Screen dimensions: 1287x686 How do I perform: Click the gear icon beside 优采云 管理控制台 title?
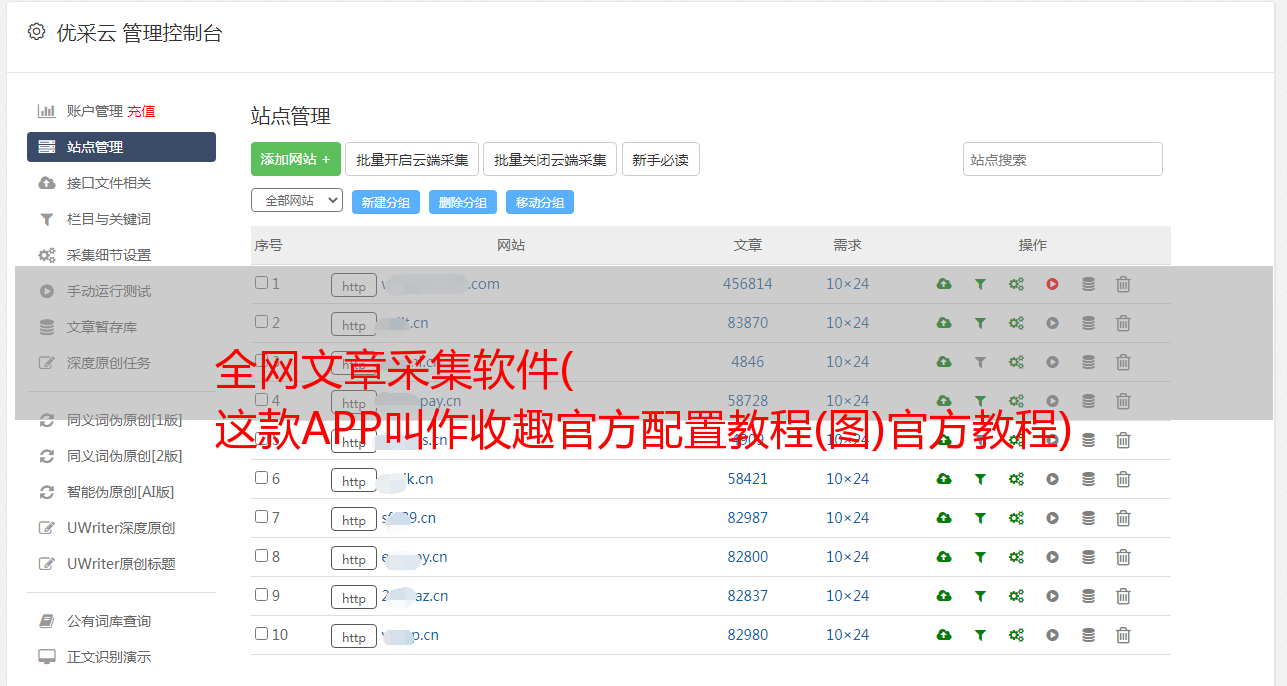point(37,32)
